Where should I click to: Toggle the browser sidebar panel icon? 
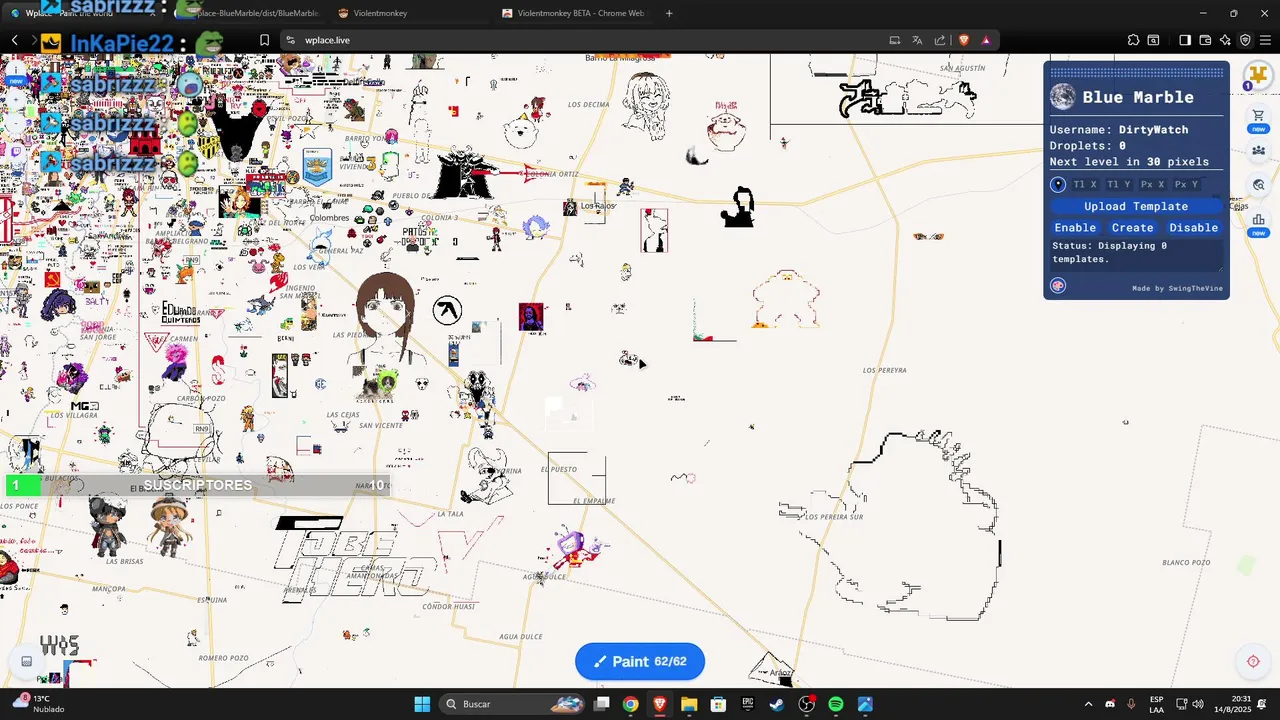tap(1184, 40)
